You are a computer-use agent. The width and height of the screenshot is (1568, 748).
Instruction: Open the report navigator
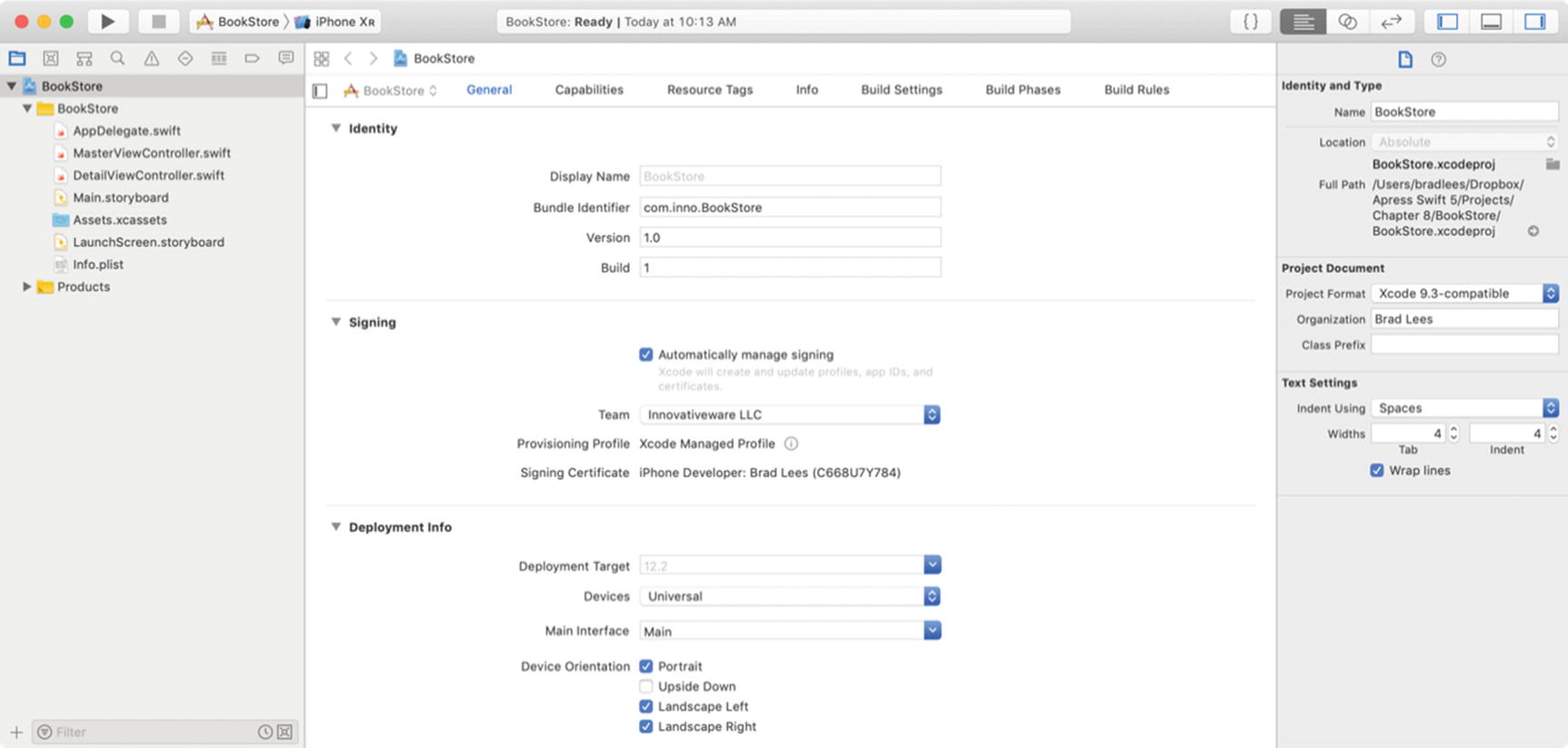286,58
